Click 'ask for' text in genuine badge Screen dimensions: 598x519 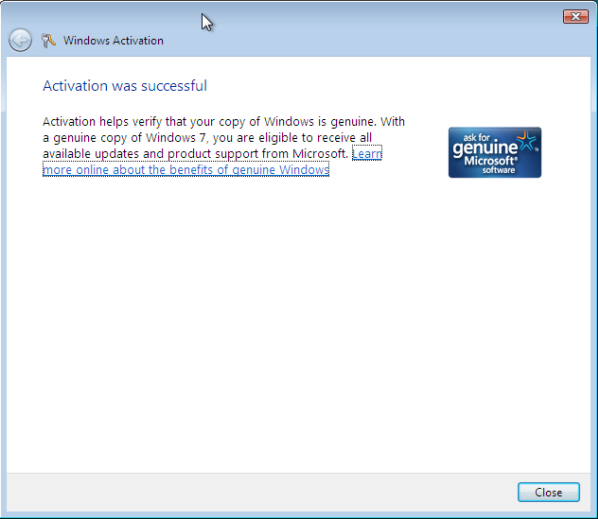point(476,137)
